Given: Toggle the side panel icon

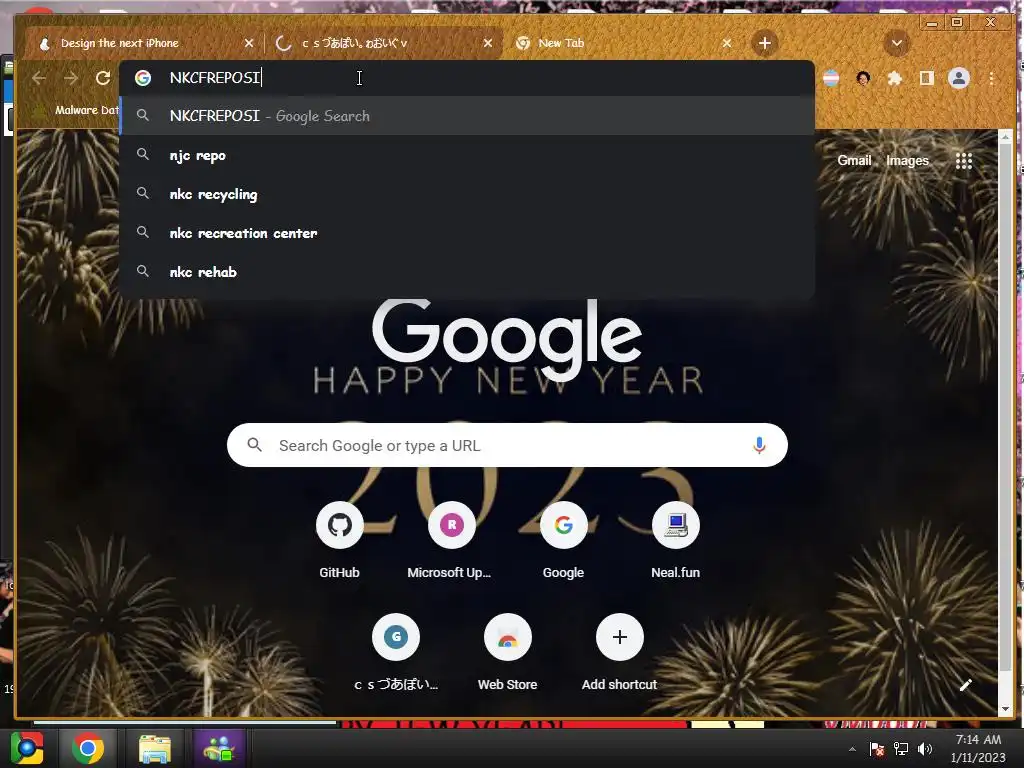Looking at the screenshot, I should tap(926, 78).
